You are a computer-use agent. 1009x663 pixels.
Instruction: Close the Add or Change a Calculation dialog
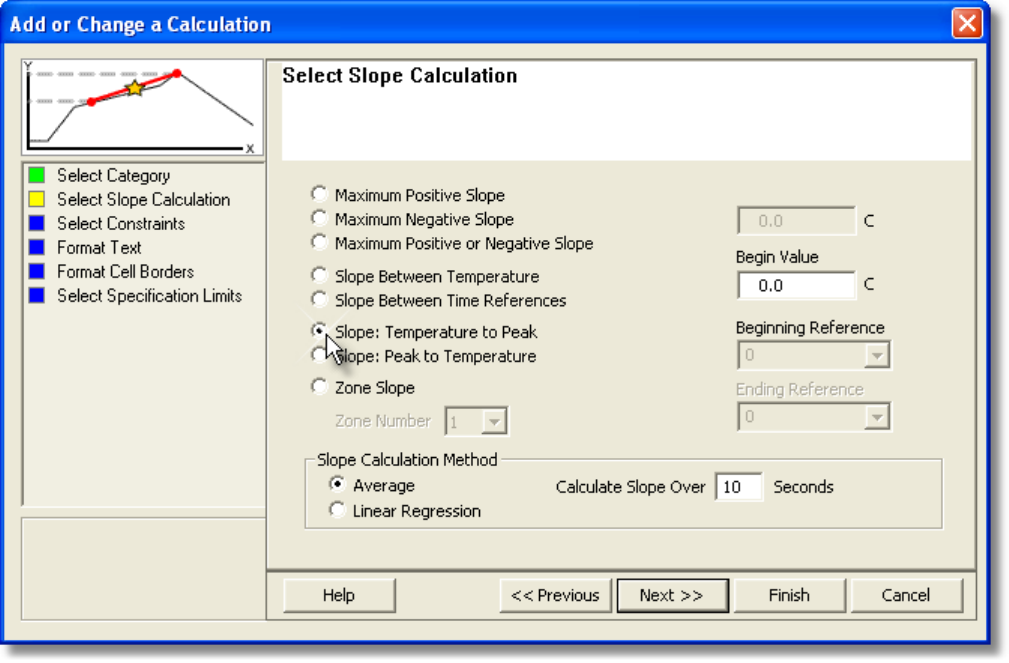(x=965, y=23)
